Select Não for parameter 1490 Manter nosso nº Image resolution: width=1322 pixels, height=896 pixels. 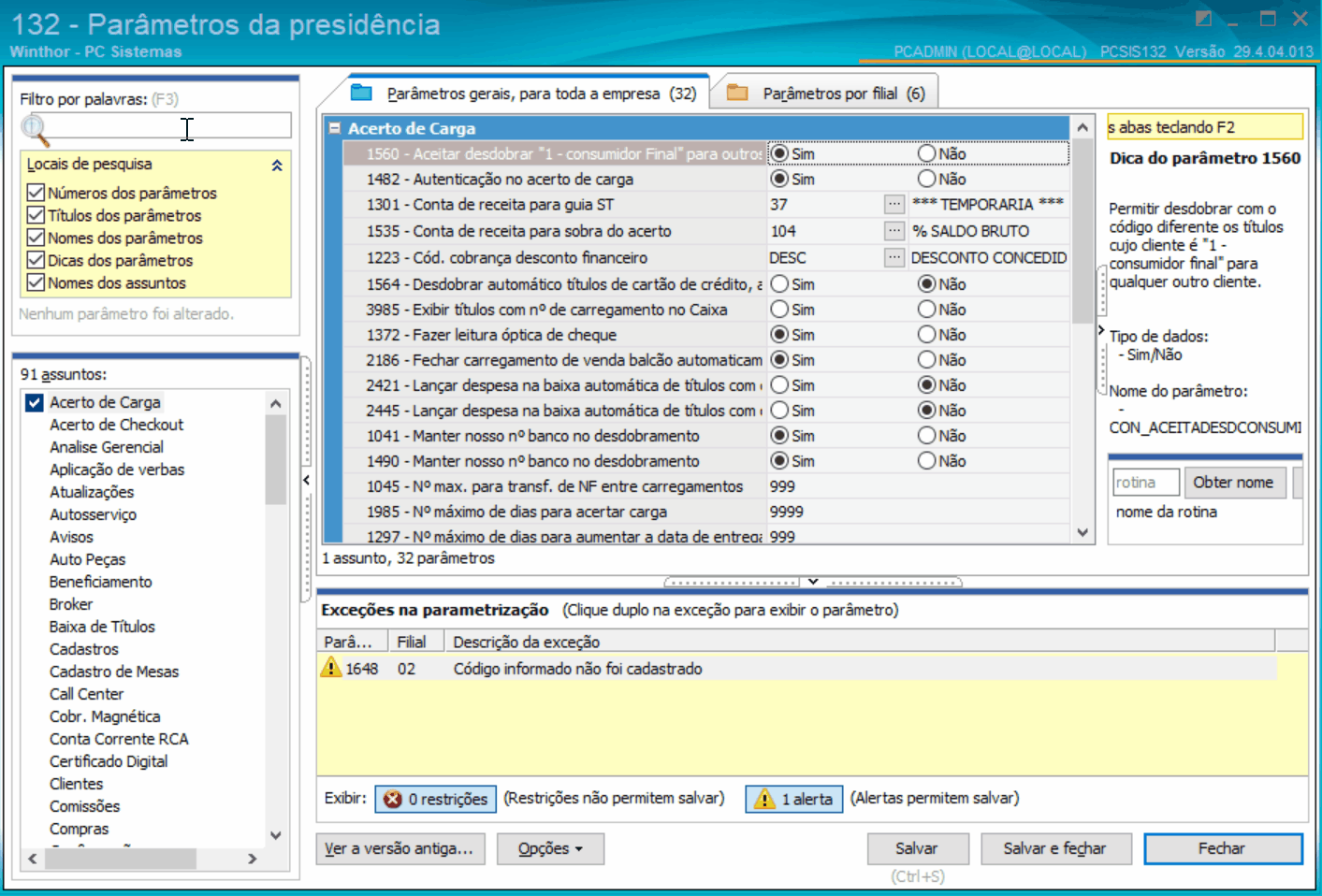click(926, 460)
